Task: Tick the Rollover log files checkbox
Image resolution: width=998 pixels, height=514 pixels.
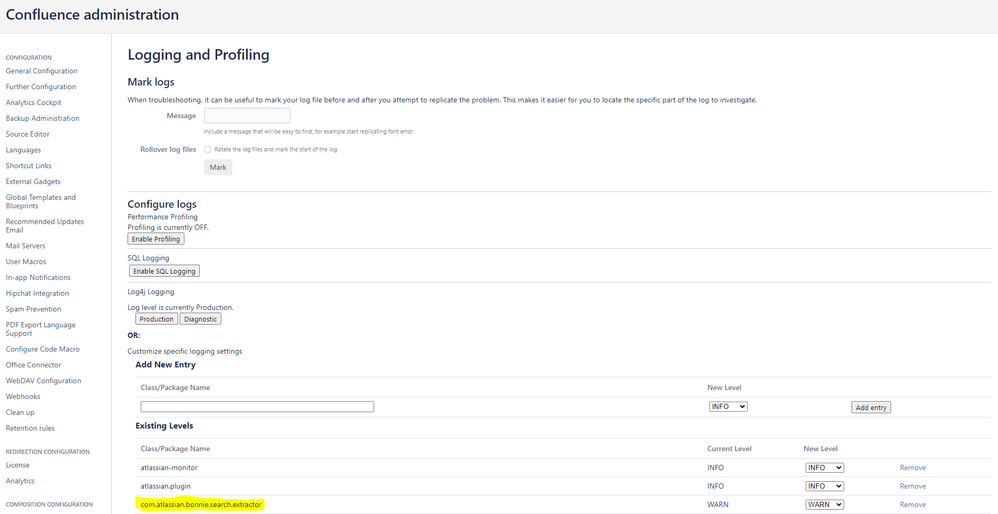Action: click(x=207, y=149)
